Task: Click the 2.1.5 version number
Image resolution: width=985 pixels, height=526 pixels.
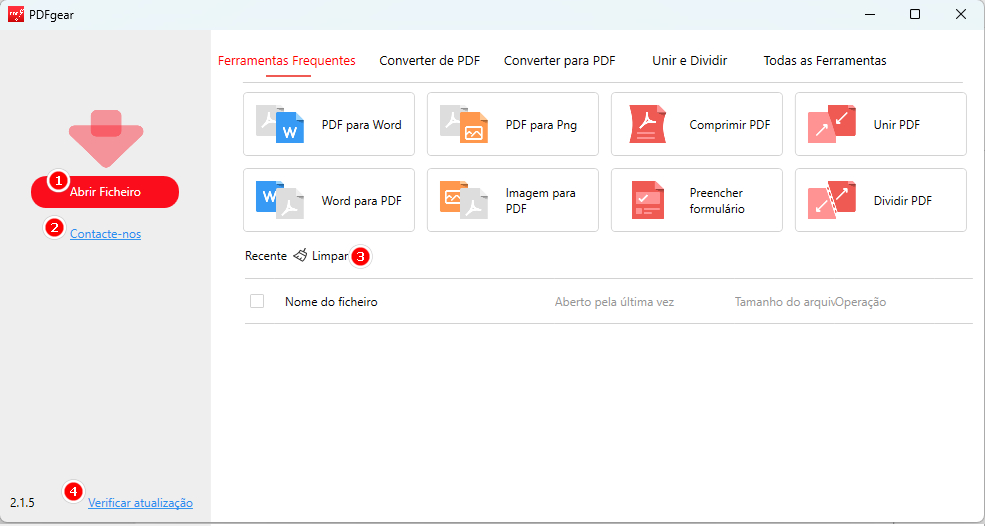Action: (x=22, y=503)
